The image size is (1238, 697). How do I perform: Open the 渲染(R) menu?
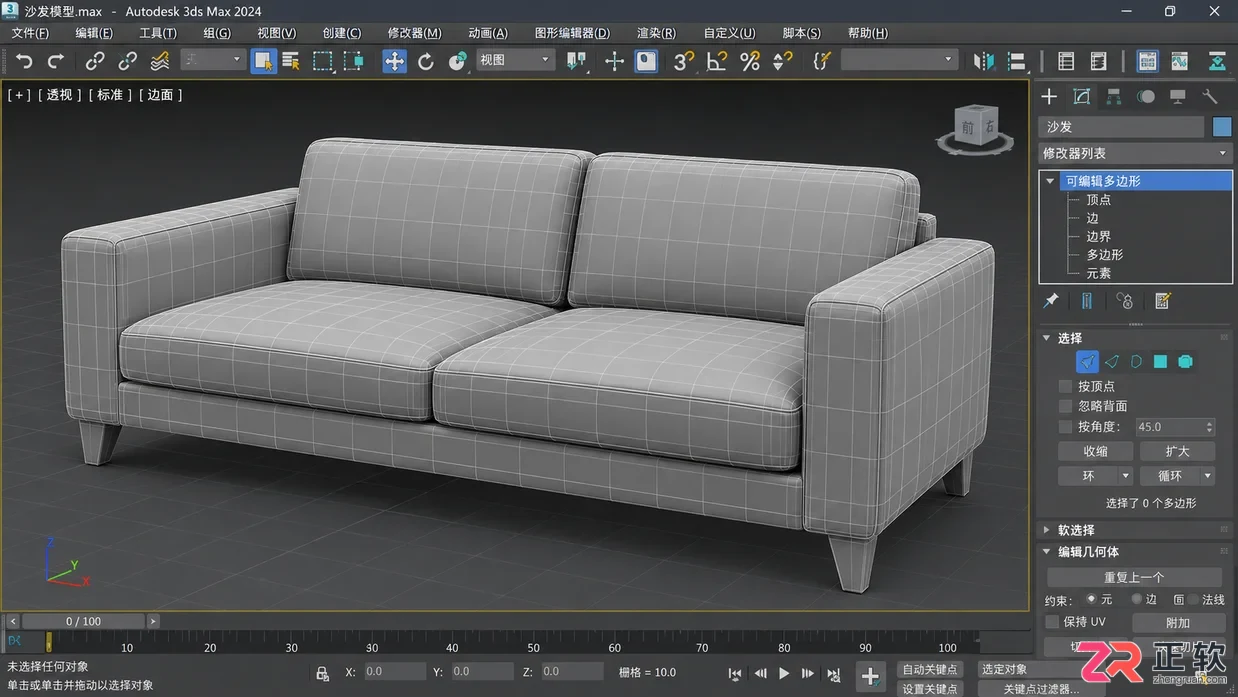[x=656, y=33]
